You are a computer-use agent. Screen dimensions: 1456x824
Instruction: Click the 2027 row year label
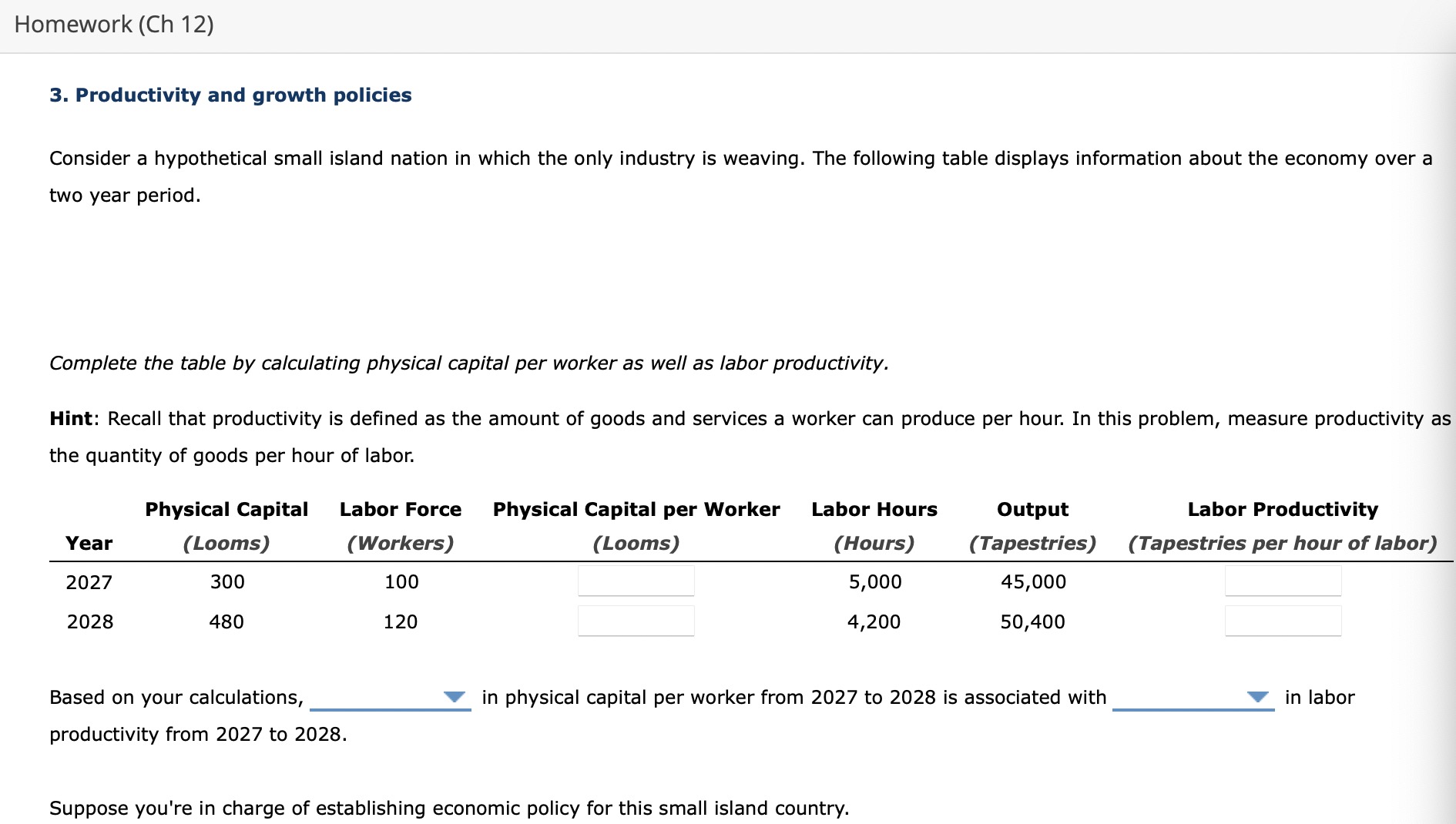coord(89,582)
